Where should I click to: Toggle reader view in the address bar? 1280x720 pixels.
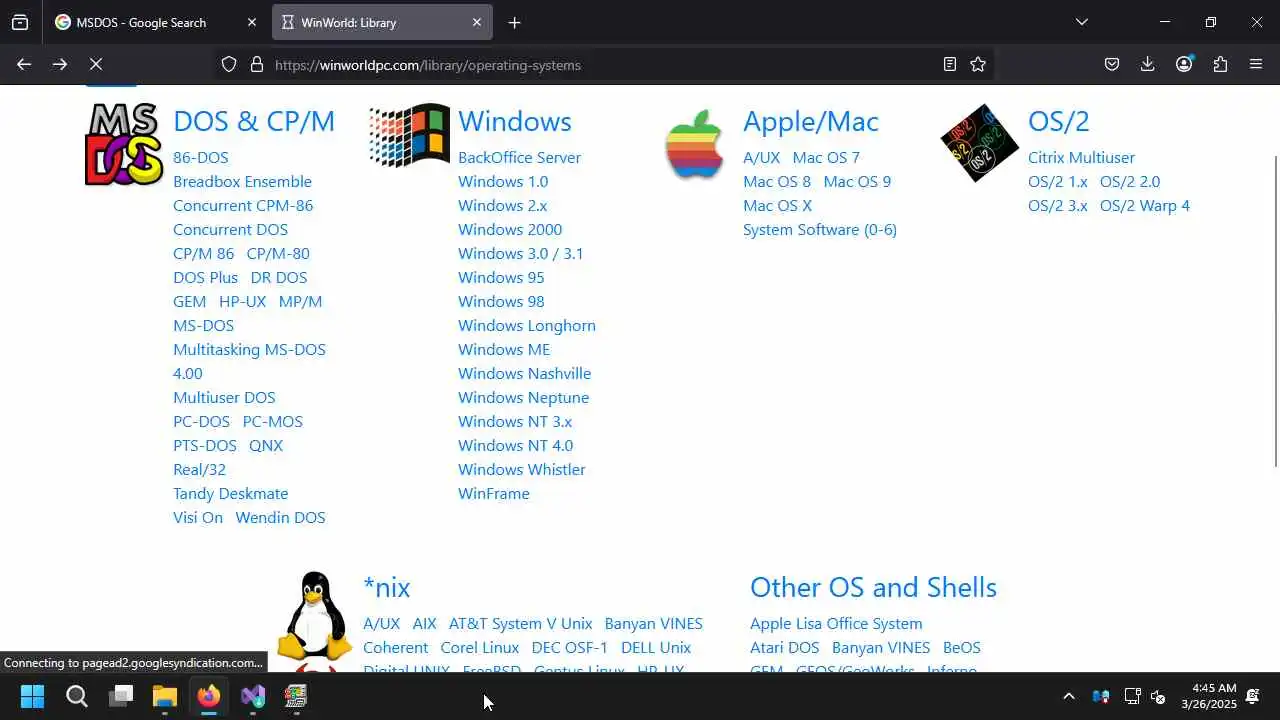point(950,64)
